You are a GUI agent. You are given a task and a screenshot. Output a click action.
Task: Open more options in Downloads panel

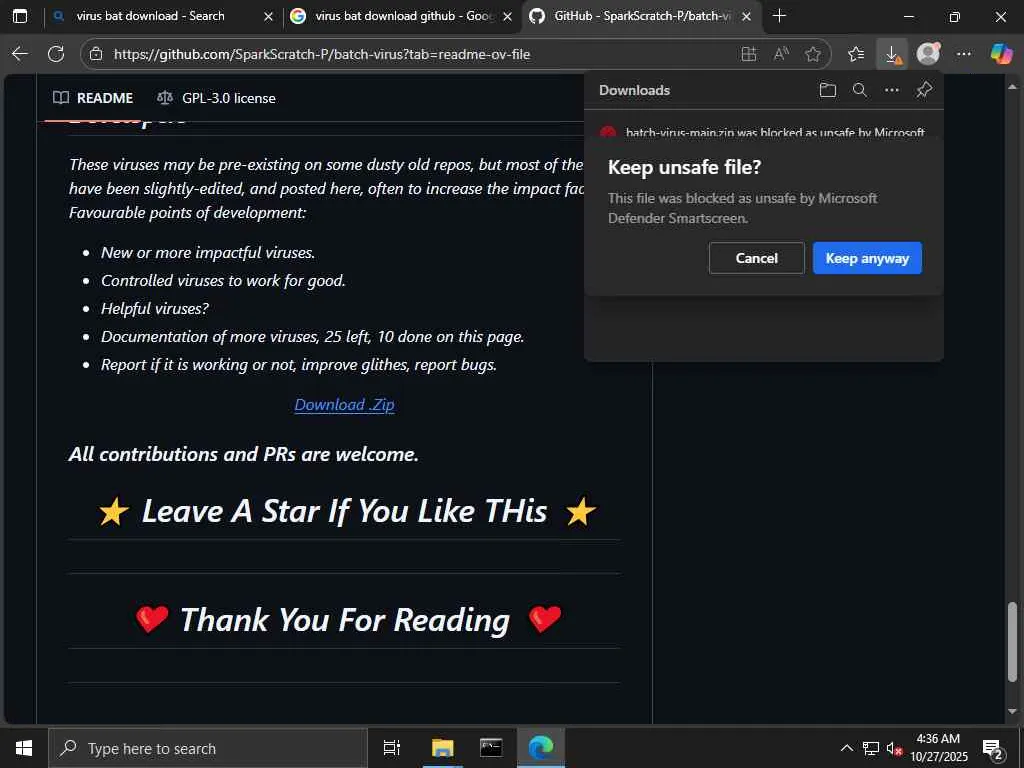click(x=892, y=90)
